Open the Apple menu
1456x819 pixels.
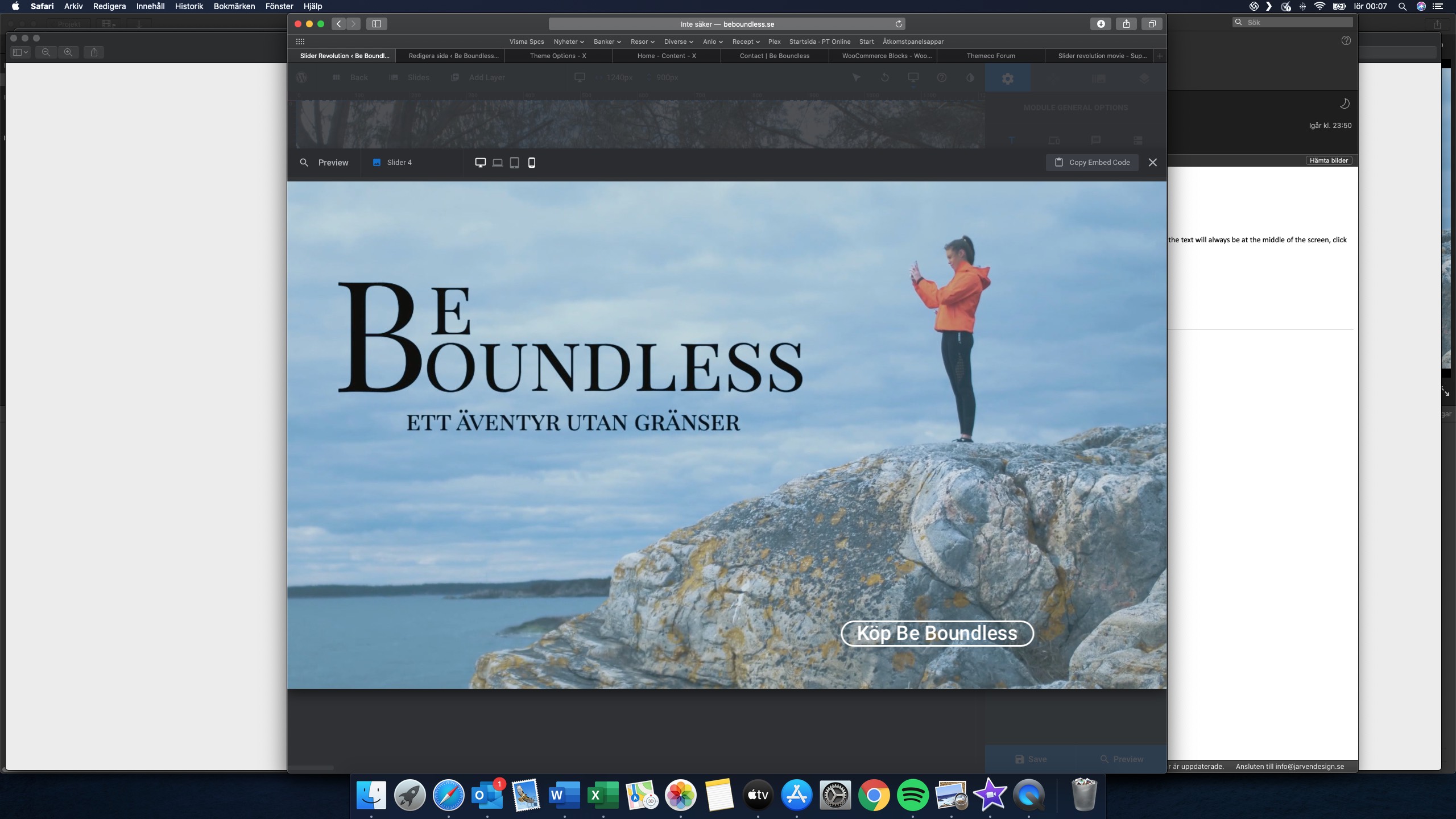point(15,6)
